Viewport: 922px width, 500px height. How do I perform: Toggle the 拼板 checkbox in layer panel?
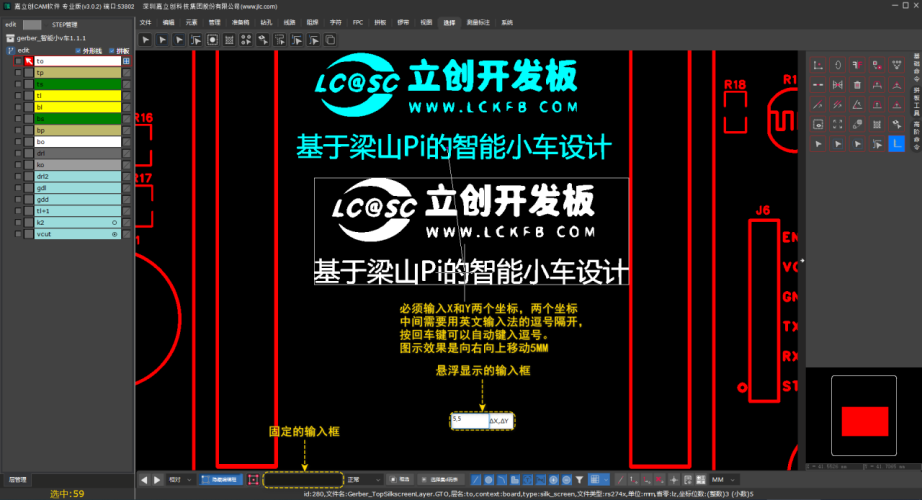[112, 51]
